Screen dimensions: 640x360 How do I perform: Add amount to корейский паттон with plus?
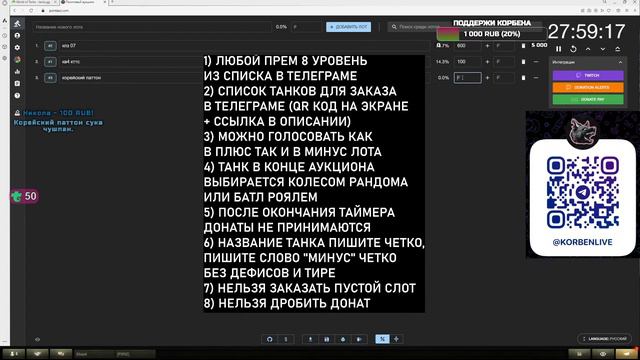pos(487,78)
